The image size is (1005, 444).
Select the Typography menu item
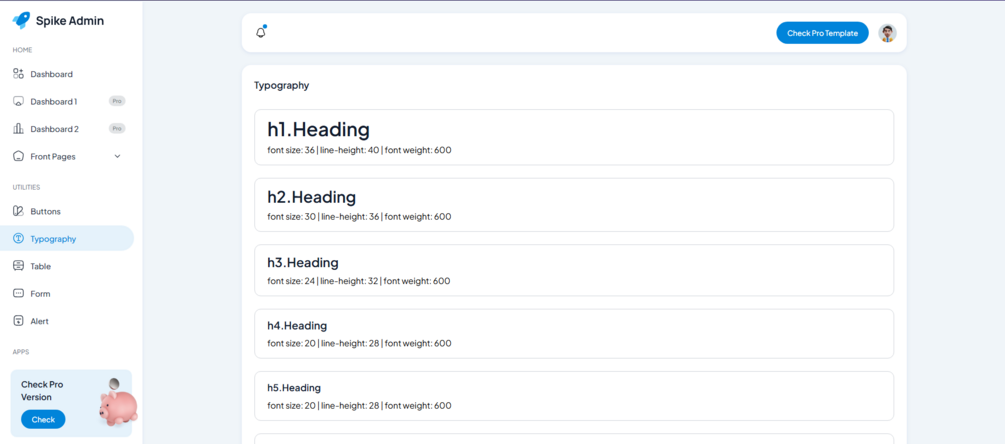67,238
